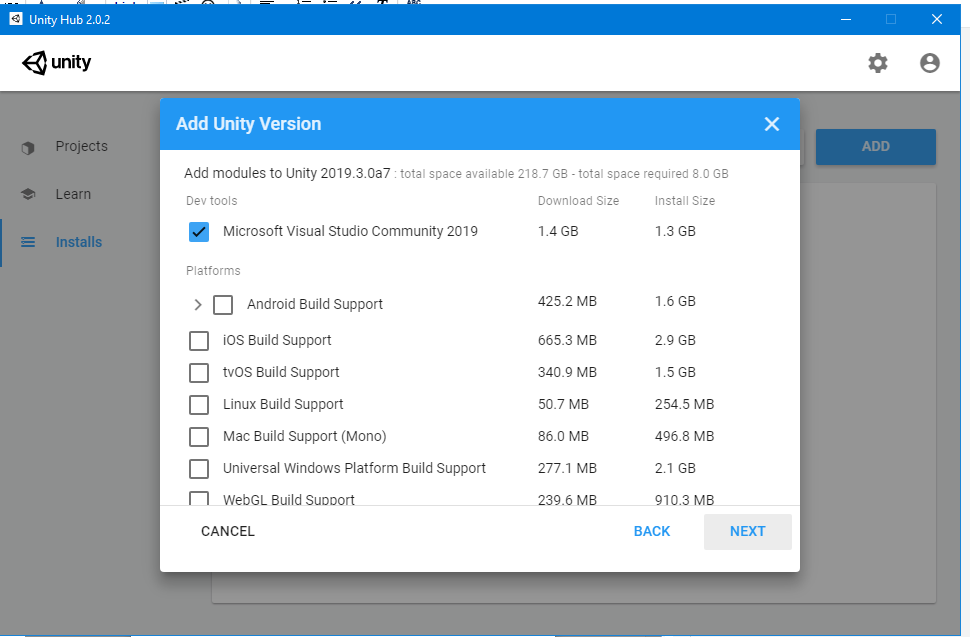Select the Projects cube icon in sidebar
Viewport: 970px width, 637px height.
28,146
